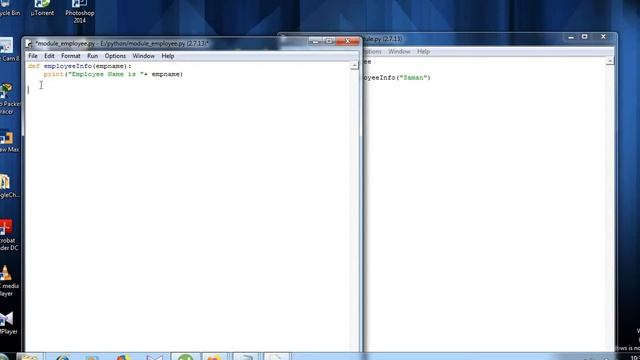
Task: Open the Photoshop 2014 desktop shortcut
Action: pyautogui.click(x=80, y=11)
